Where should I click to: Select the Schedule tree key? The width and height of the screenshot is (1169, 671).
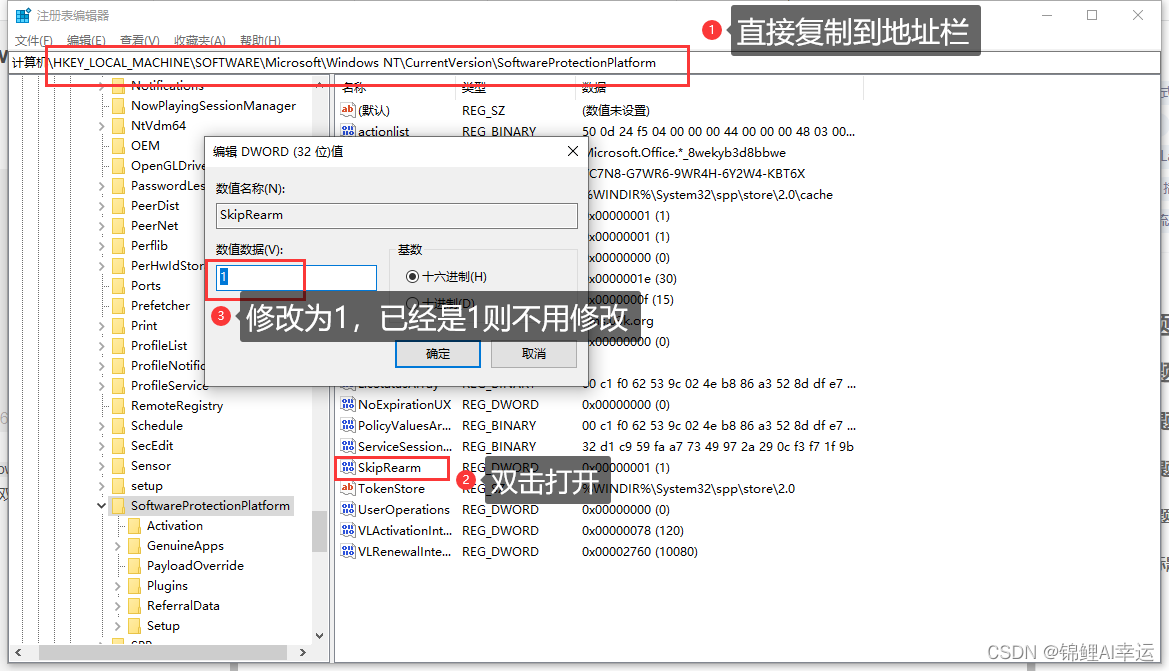157,426
